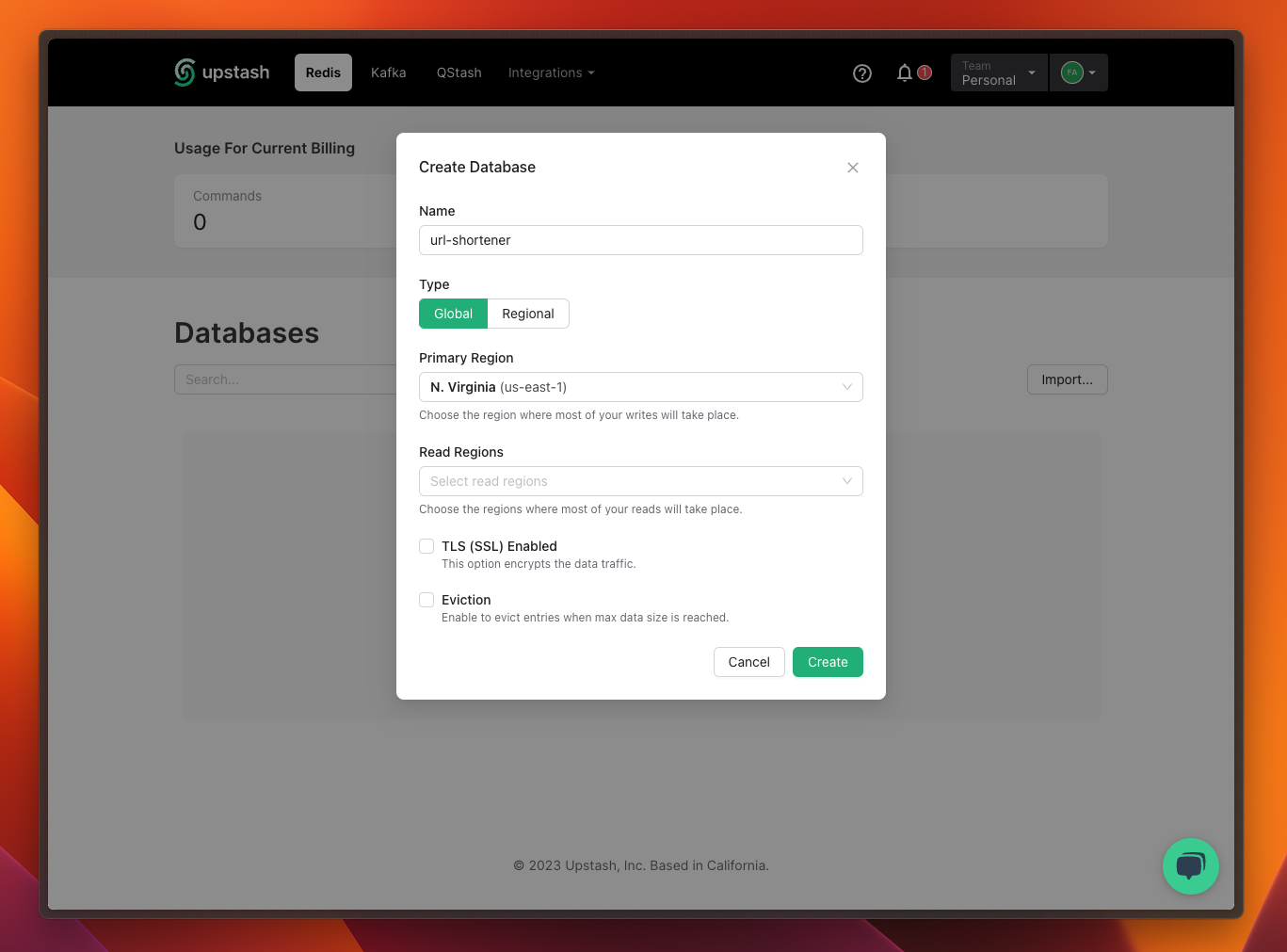Viewport: 1287px width, 952px height.
Task: Close the Create Database dialog
Action: pyautogui.click(x=852, y=168)
